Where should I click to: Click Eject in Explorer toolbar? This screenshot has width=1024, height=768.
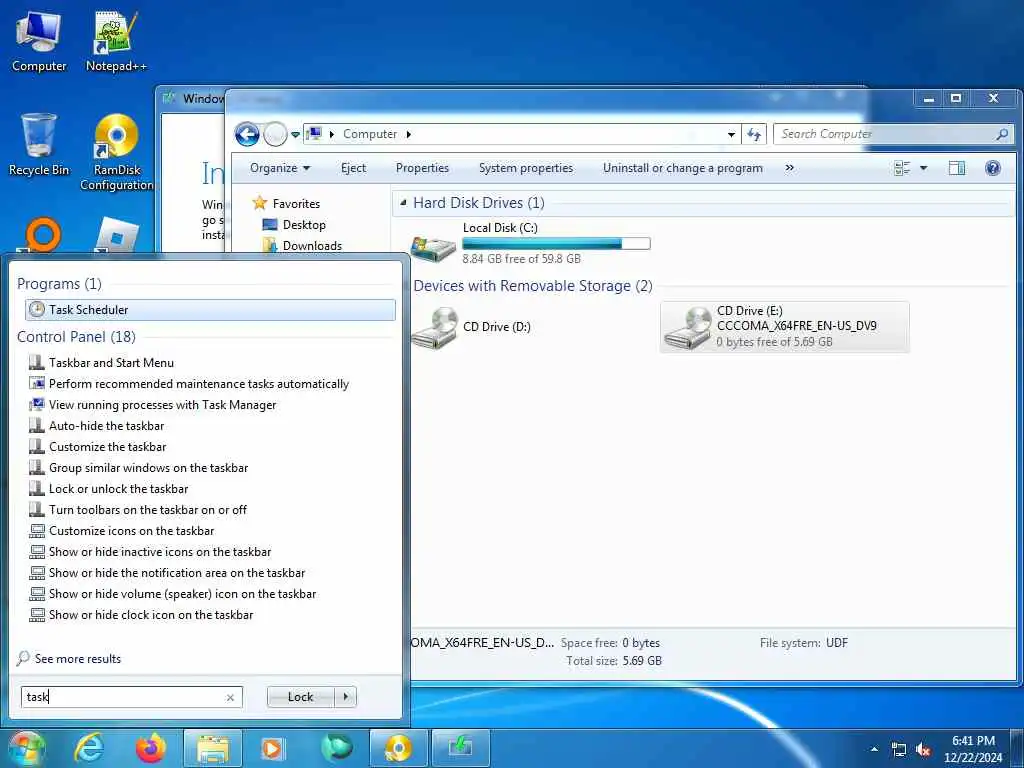pyautogui.click(x=353, y=168)
